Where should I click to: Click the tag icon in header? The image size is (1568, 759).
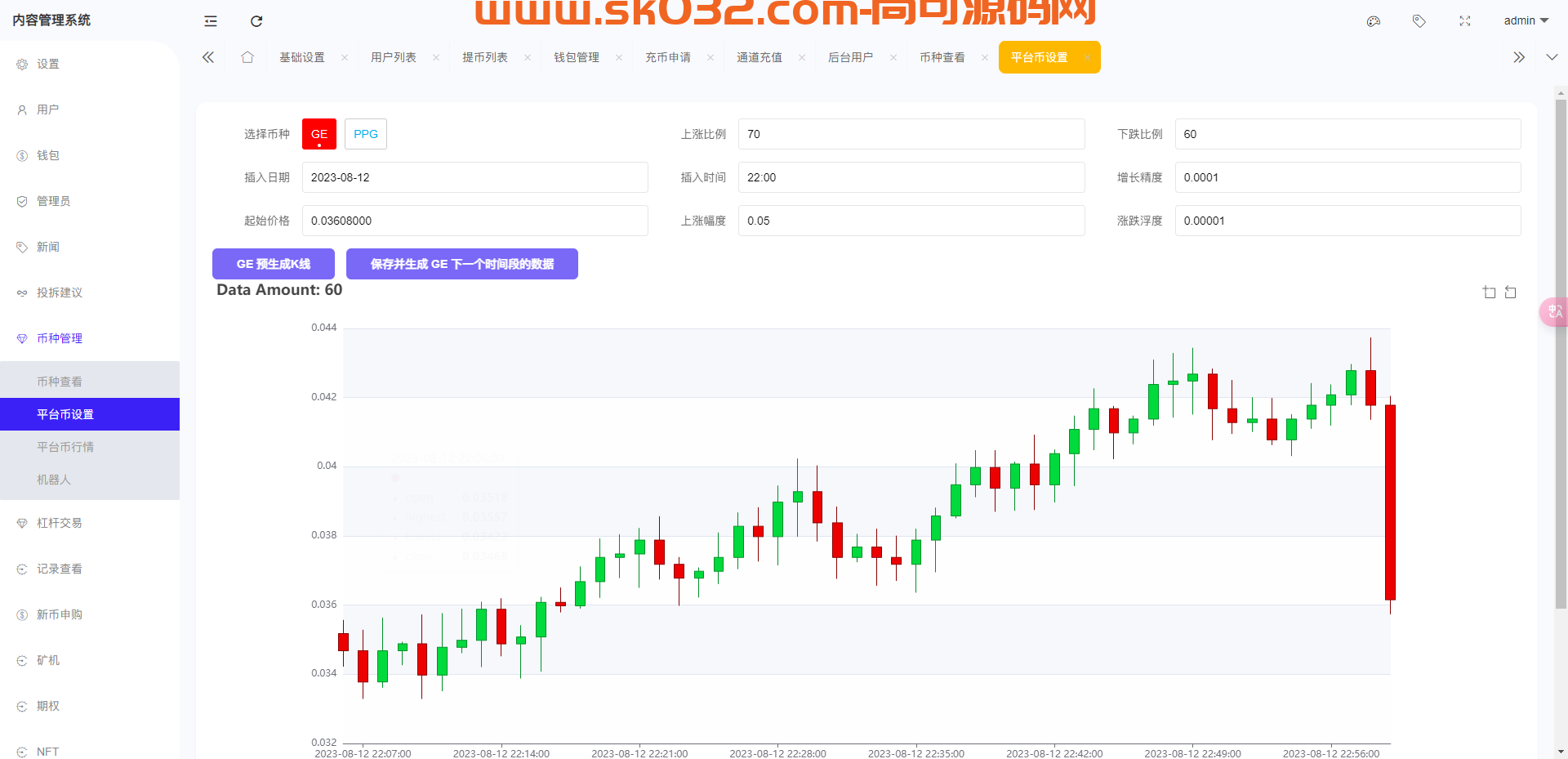click(1419, 21)
